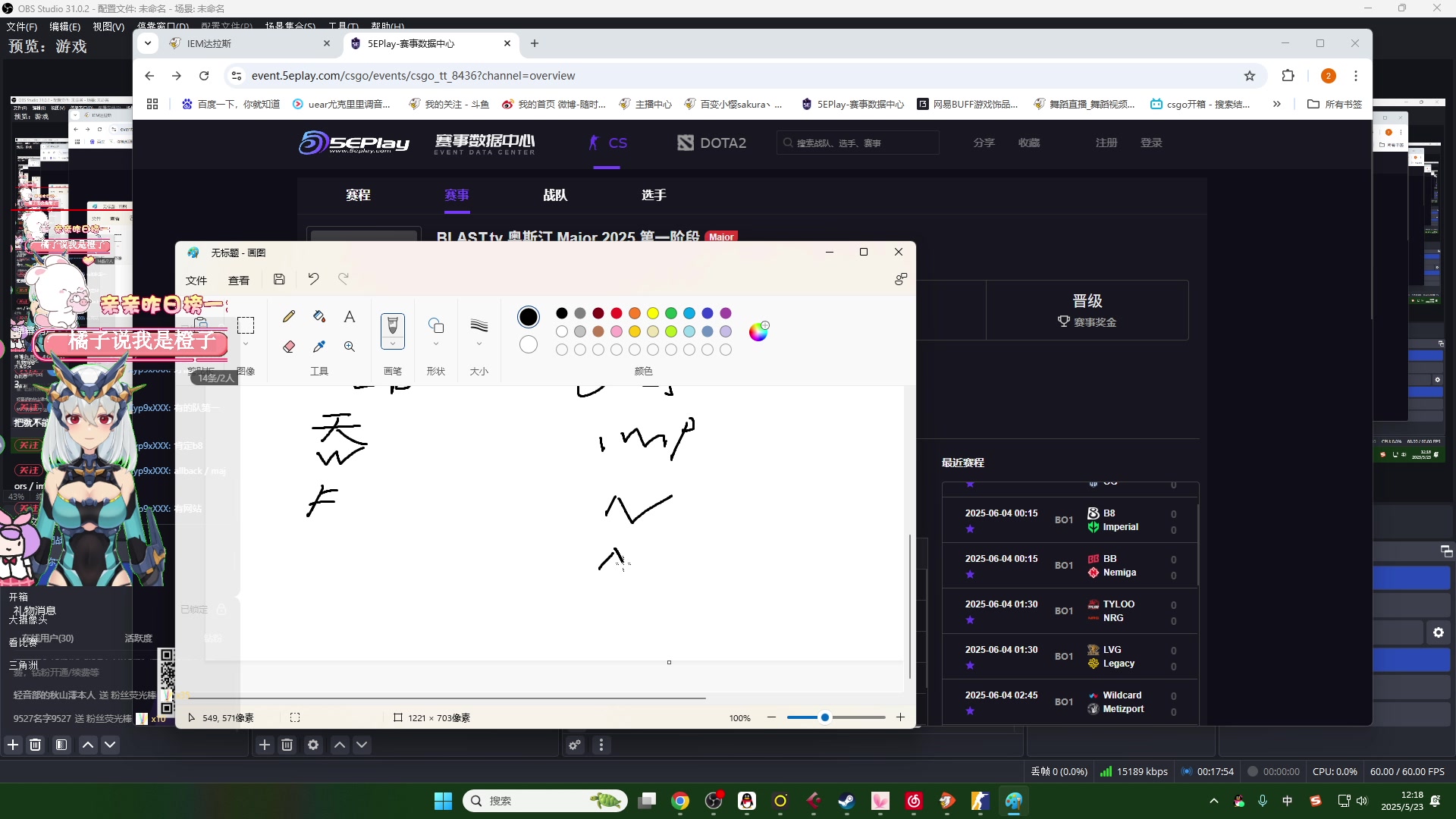Show hidden system tray icons
This screenshot has width=1456, height=819.
coord(1214,801)
